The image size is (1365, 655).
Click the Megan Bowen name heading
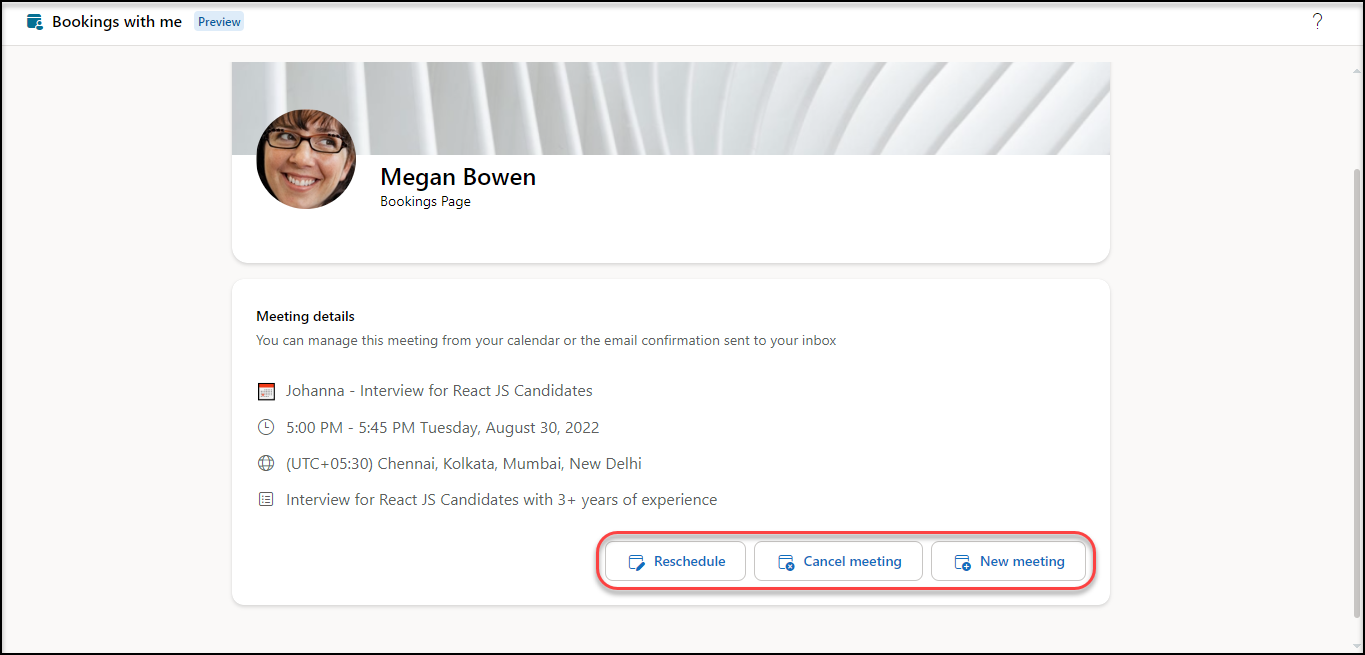[x=458, y=177]
